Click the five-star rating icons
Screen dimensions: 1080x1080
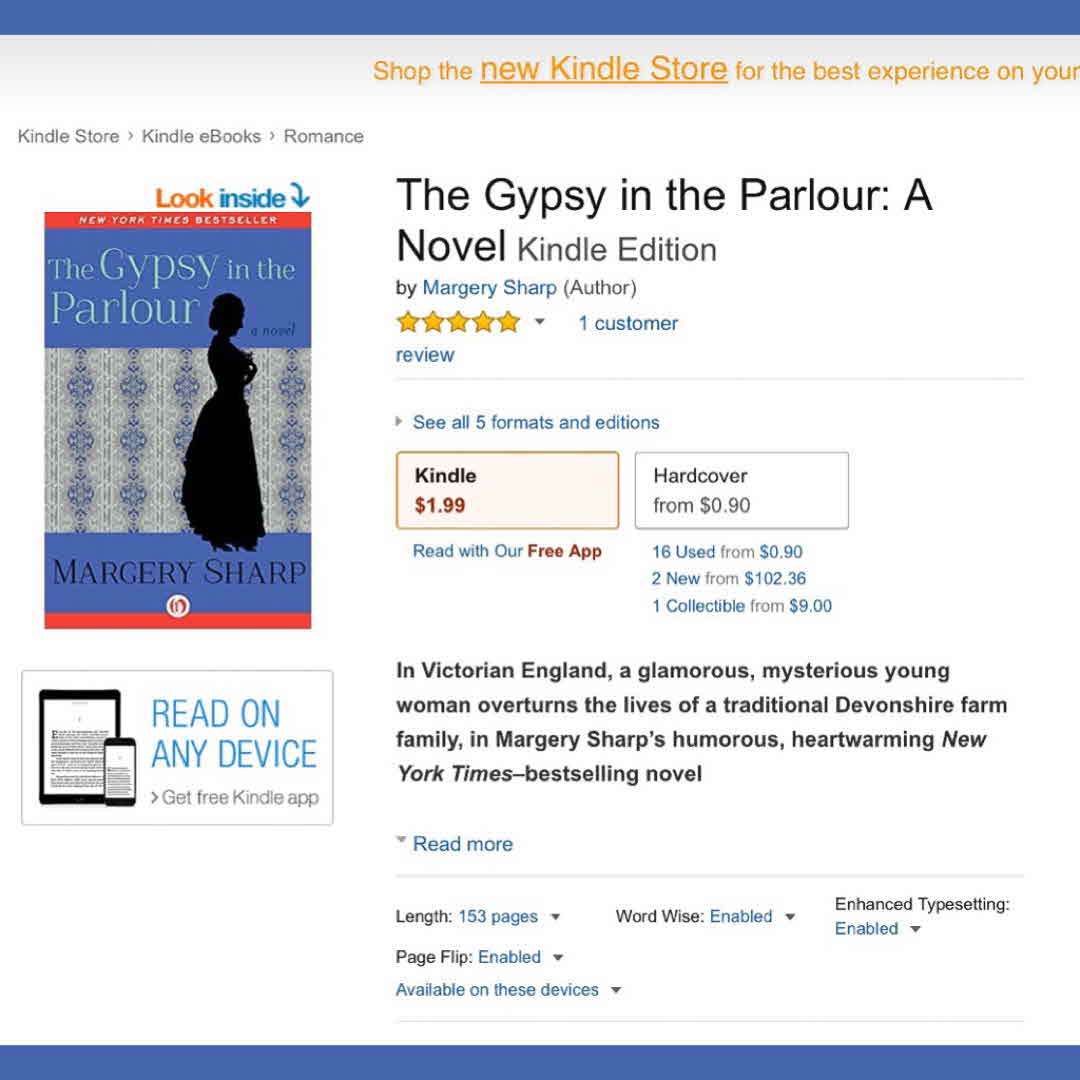(x=458, y=322)
